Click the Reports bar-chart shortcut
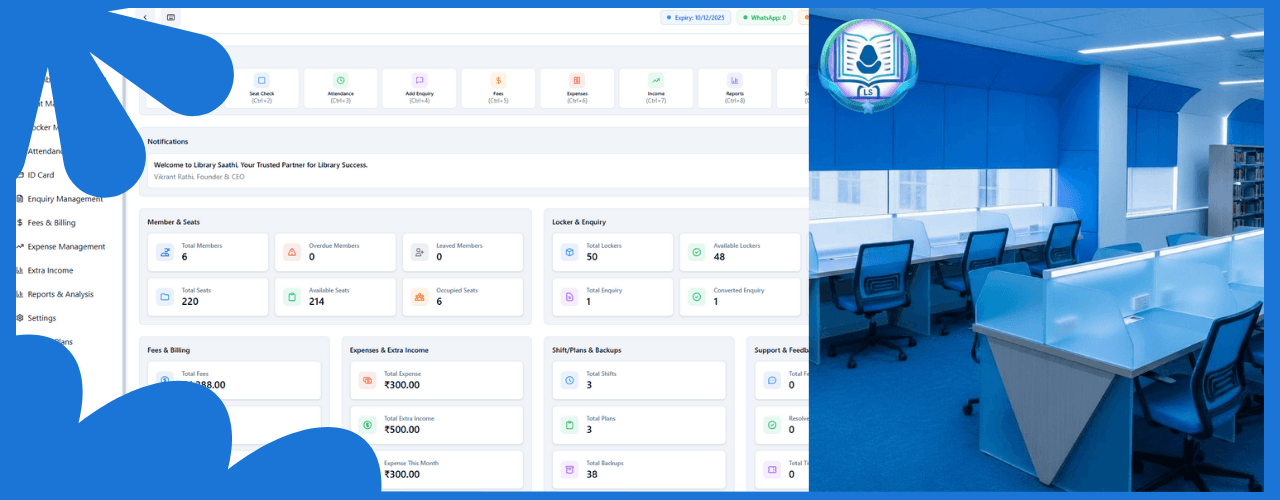Viewport: 1280px width, 500px height. coord(735,81)
